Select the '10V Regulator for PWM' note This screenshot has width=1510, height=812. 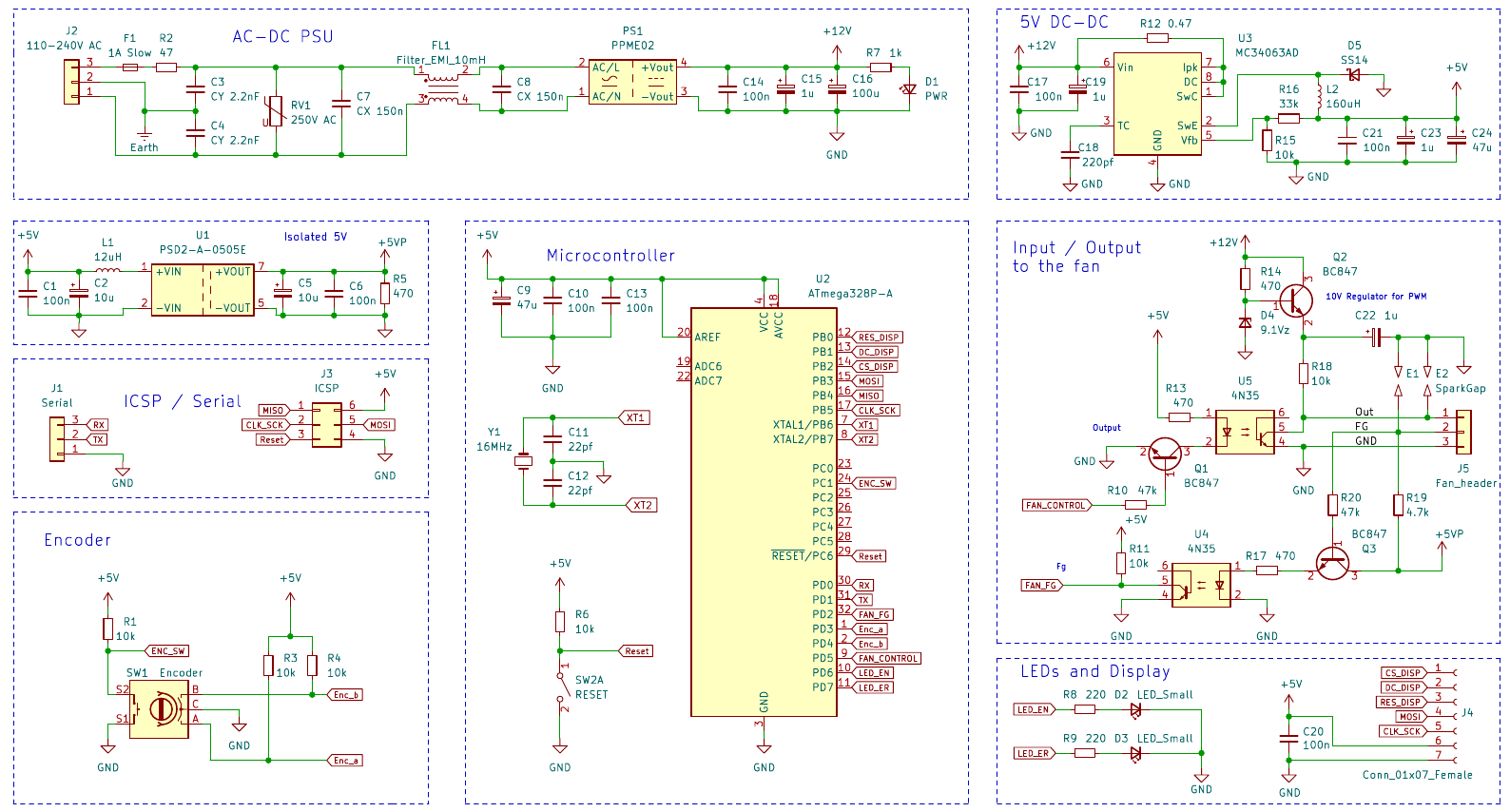click(x=1376, y=297)
